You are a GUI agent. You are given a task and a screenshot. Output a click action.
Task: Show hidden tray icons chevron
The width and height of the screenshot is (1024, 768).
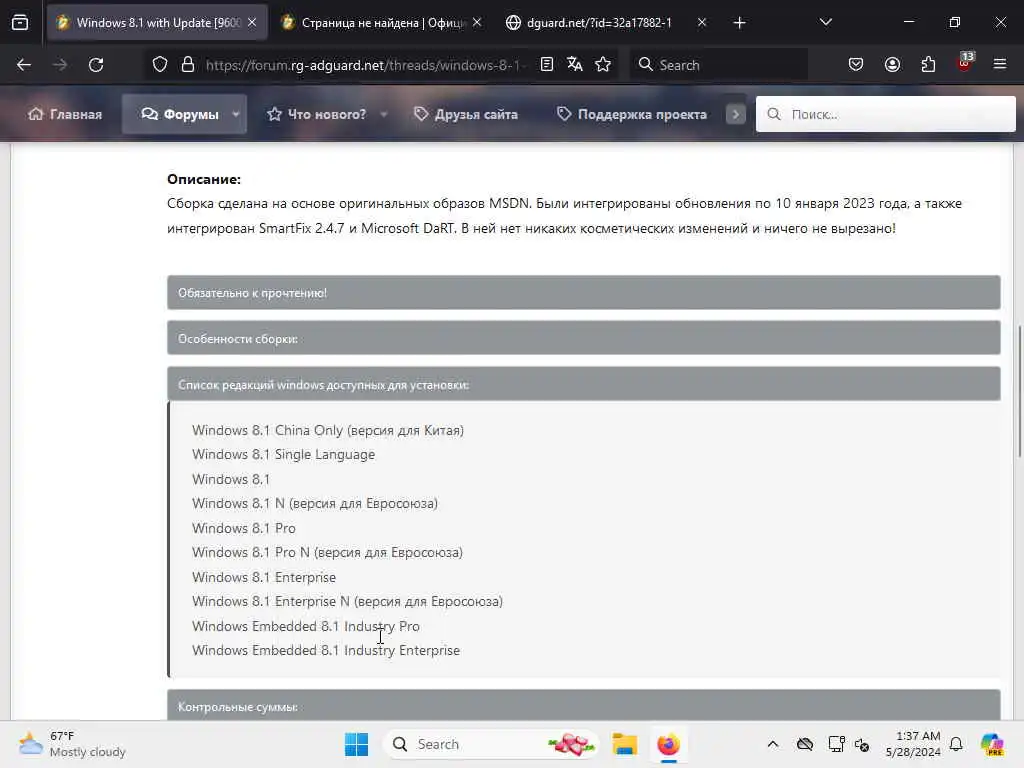(x=773, y=744)
